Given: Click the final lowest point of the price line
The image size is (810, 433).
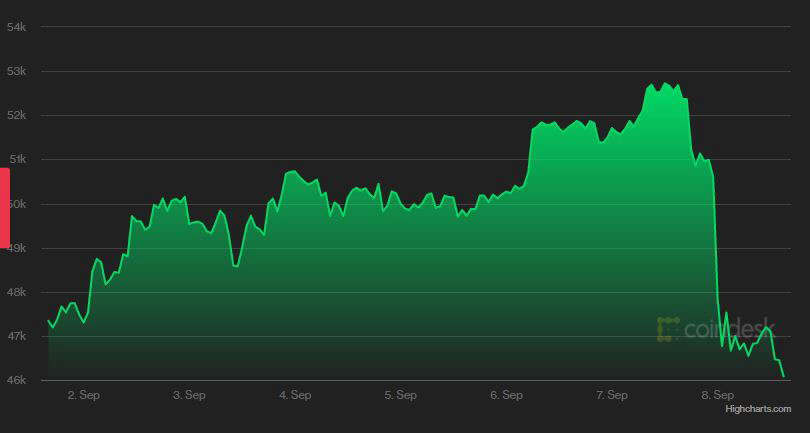Looking at the screenshot, I should (783, 376).
